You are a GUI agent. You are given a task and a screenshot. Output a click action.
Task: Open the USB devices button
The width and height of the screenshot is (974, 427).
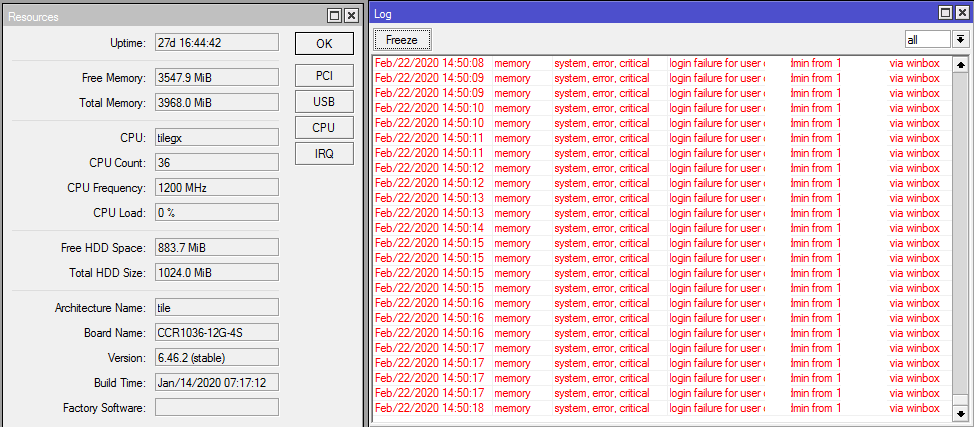pos(324,102)
